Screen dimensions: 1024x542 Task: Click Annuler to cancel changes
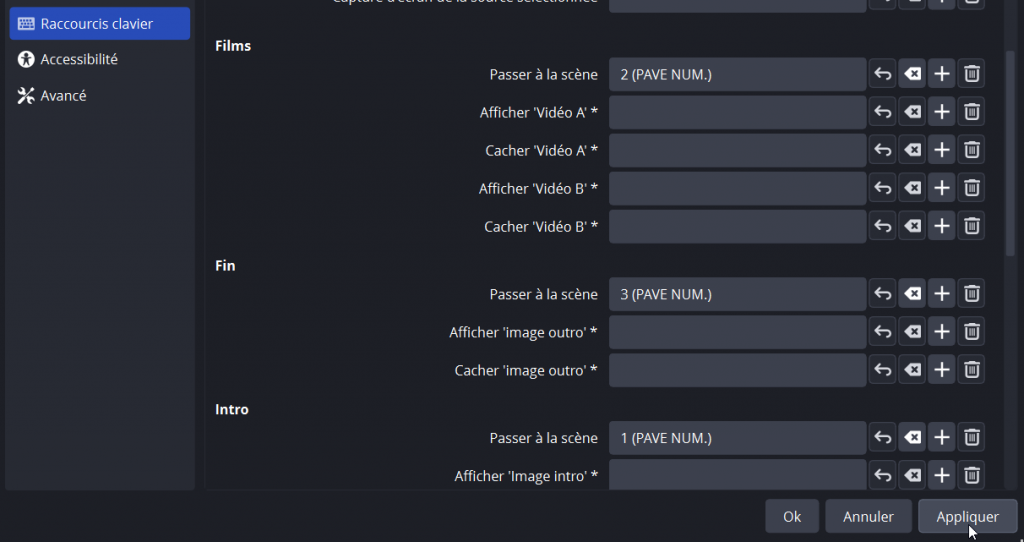868,517
